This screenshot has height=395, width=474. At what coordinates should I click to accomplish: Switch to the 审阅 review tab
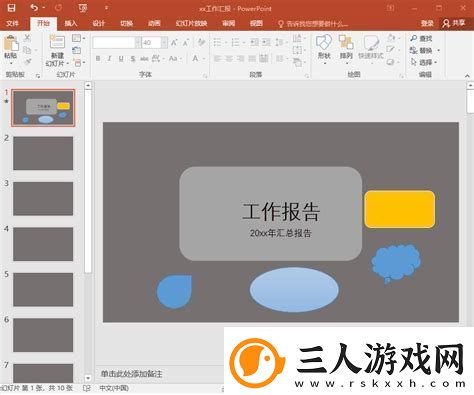click(x=229, y=23)
